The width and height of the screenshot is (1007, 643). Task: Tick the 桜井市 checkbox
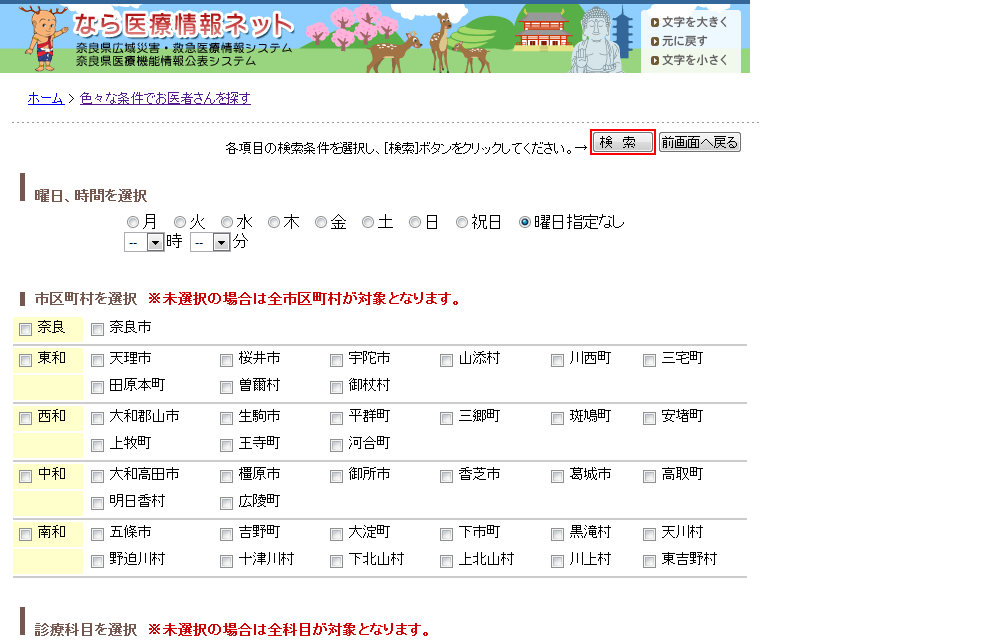coord(227,360)
